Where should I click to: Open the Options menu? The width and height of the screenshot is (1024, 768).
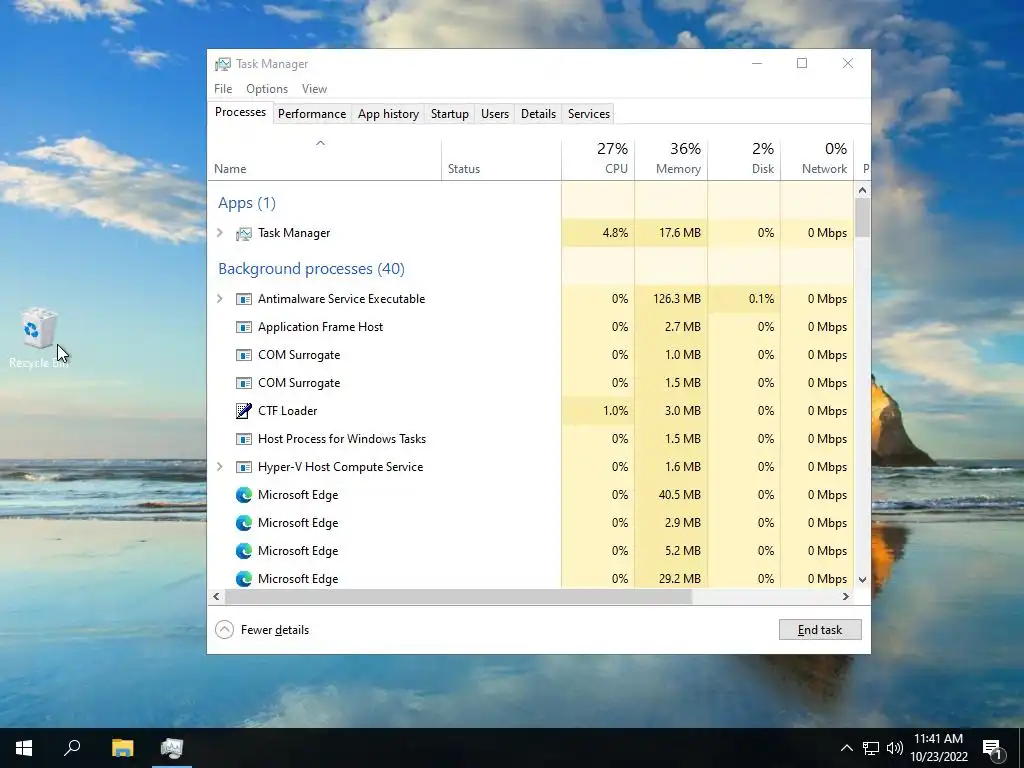pos(266,89)
